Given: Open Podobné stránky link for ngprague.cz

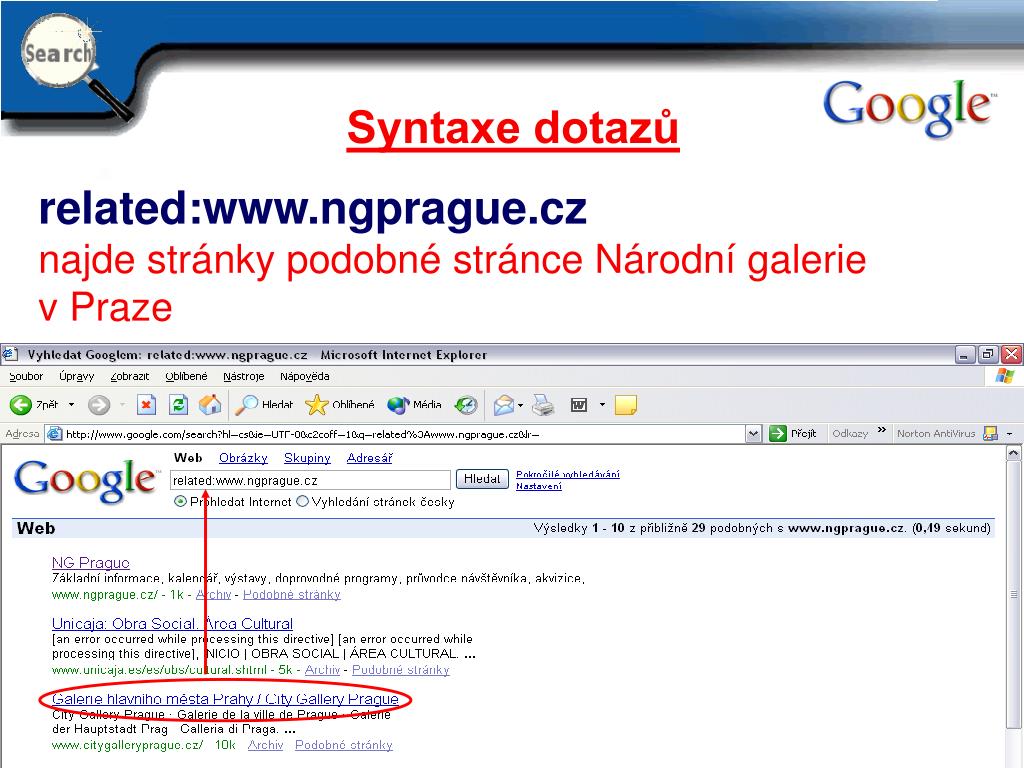Looking at the screenshot, I should coord(291,594).
